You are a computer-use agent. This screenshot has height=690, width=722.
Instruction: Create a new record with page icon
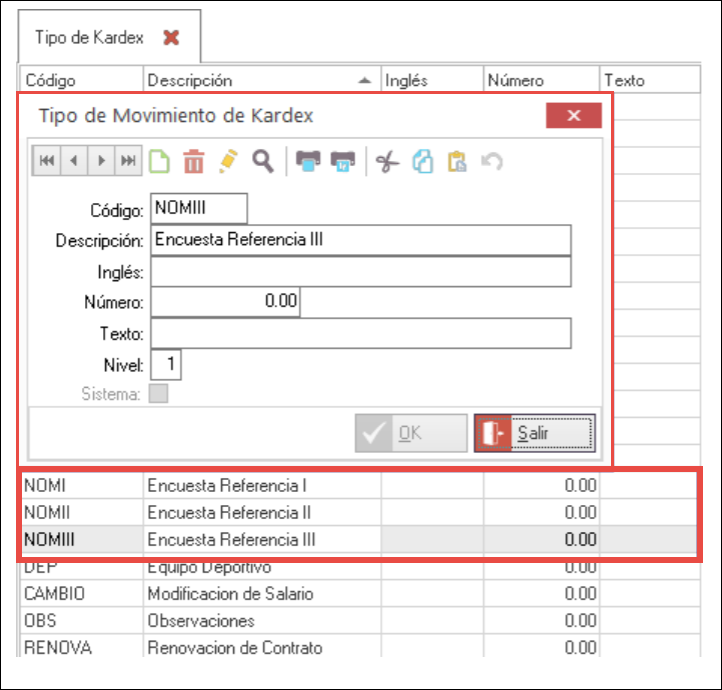[159, 161]
